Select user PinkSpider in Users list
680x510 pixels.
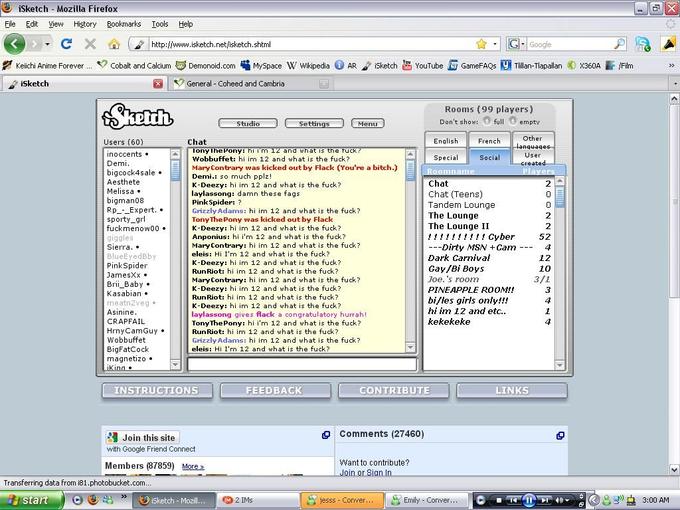127,265
